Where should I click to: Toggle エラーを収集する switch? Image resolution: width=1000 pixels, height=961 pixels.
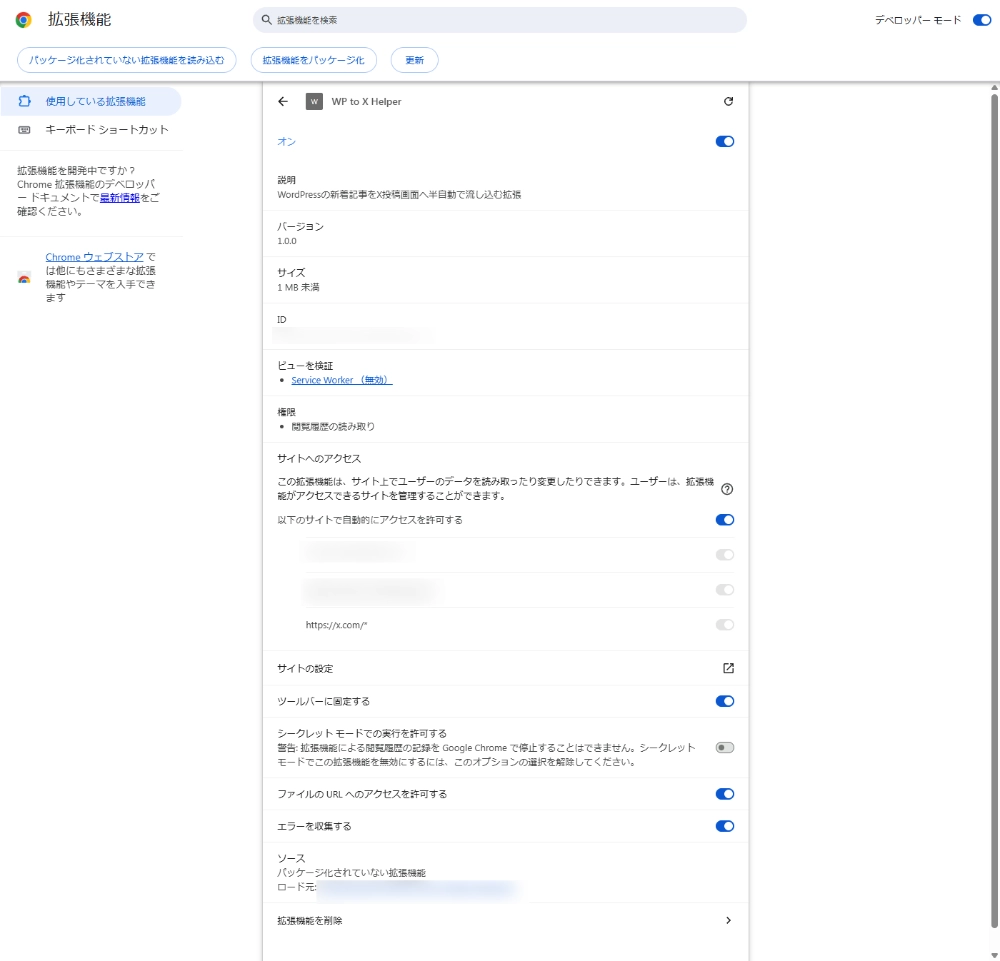[x=725, y=826]
